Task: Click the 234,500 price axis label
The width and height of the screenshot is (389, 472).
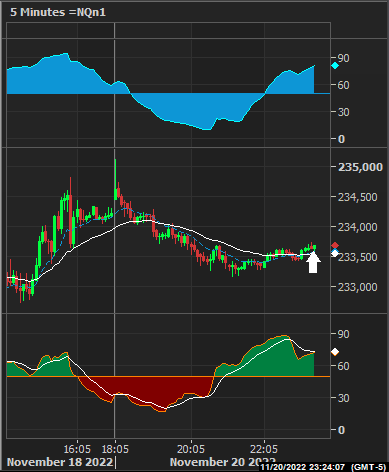Action: (x=358, y=197)
